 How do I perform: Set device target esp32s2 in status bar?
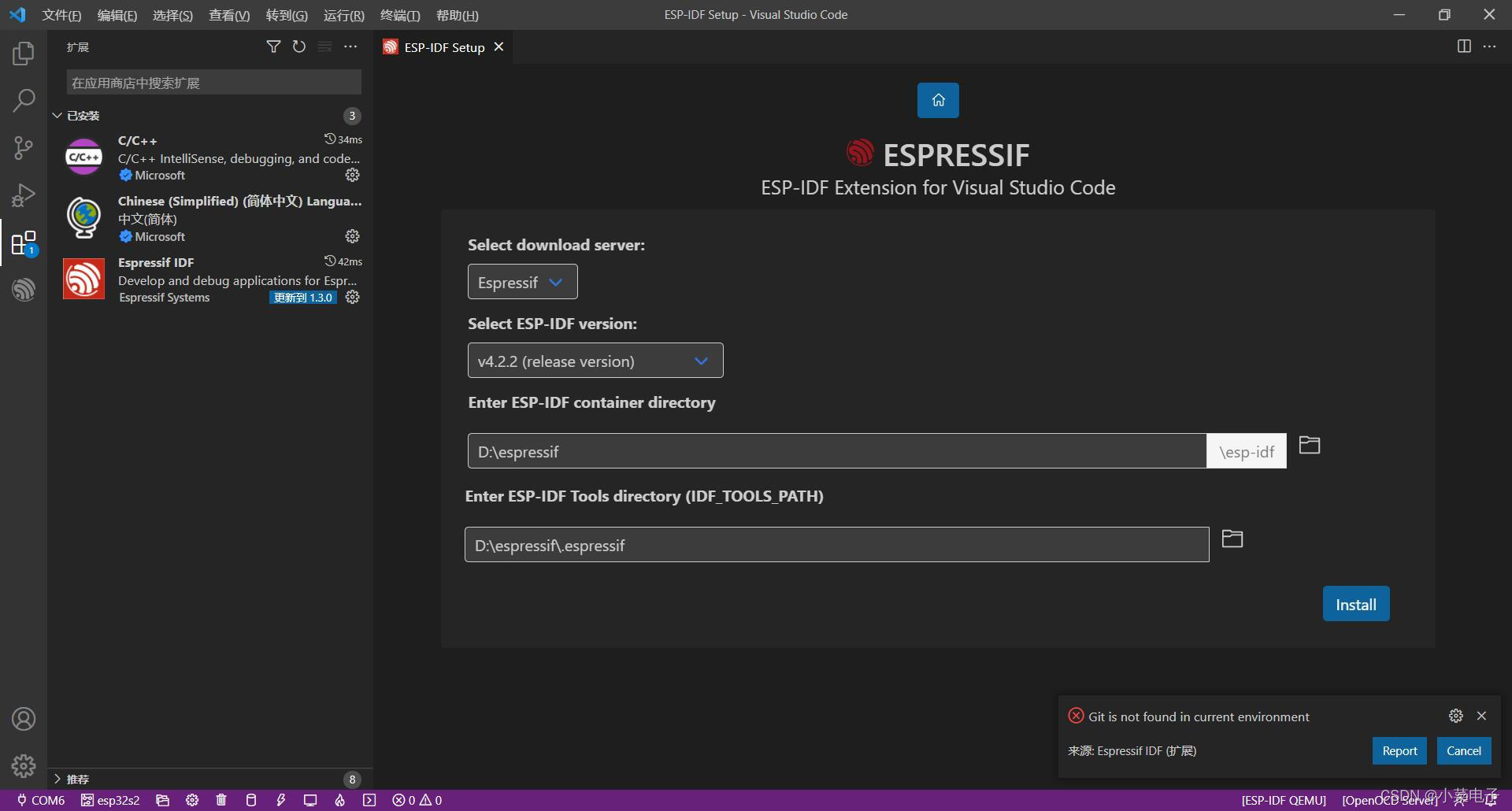110,800
